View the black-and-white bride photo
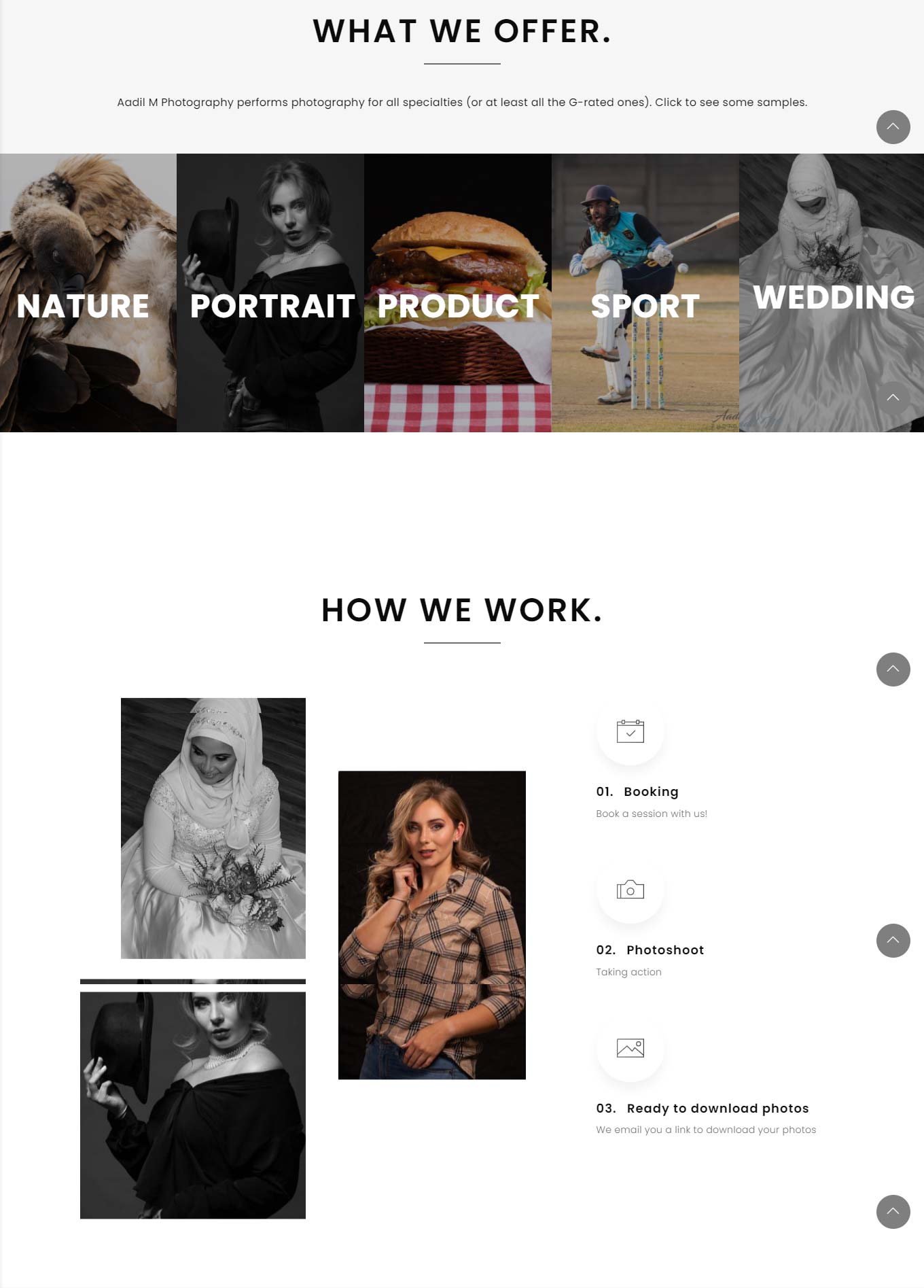The image size is (924, 1288). pyautogui.click(x=213, y=829)
